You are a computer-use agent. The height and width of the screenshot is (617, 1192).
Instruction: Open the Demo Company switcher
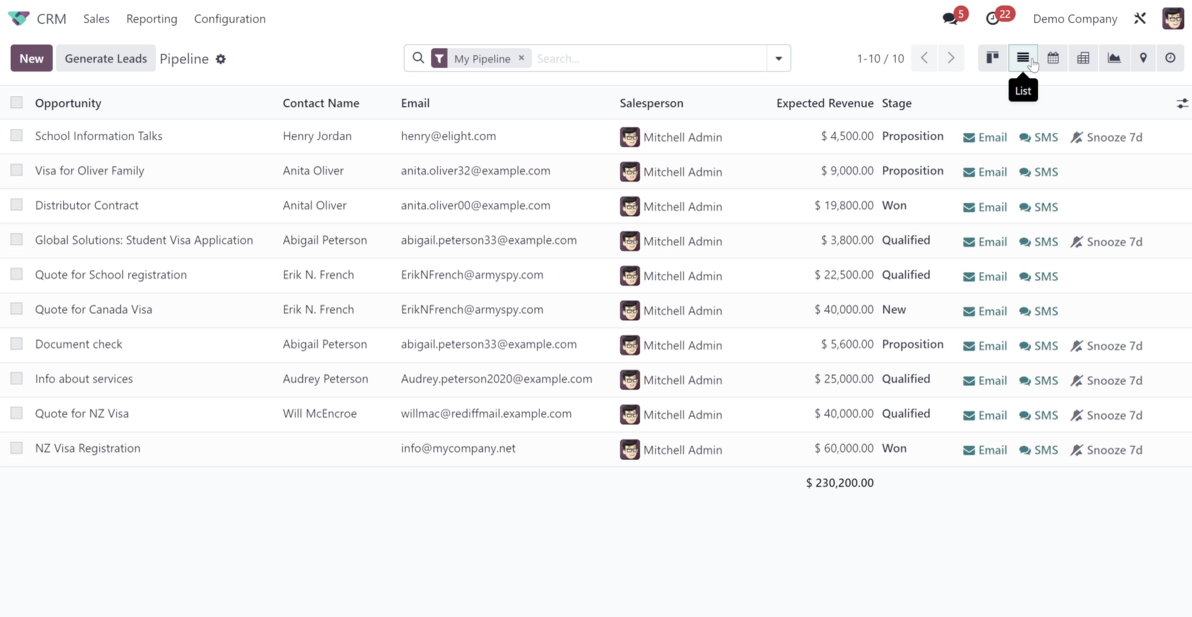point(1075,19)
